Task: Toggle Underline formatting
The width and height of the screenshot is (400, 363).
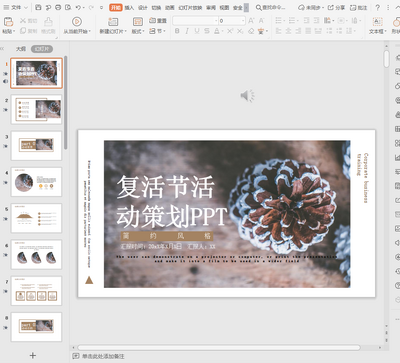Action: [197, 31]
